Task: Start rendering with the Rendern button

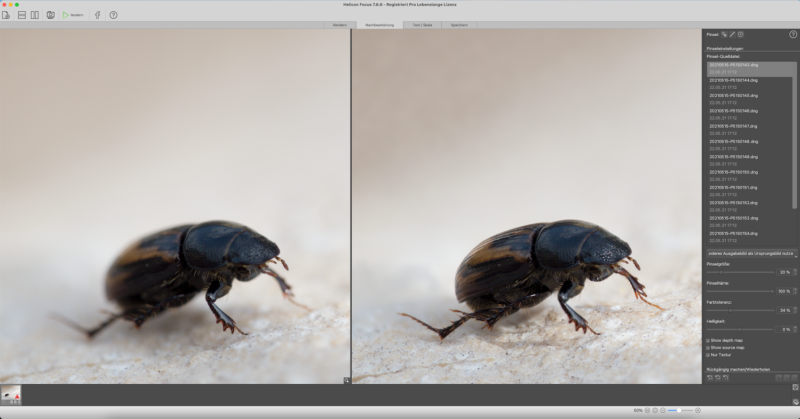Action: point(73,15)
